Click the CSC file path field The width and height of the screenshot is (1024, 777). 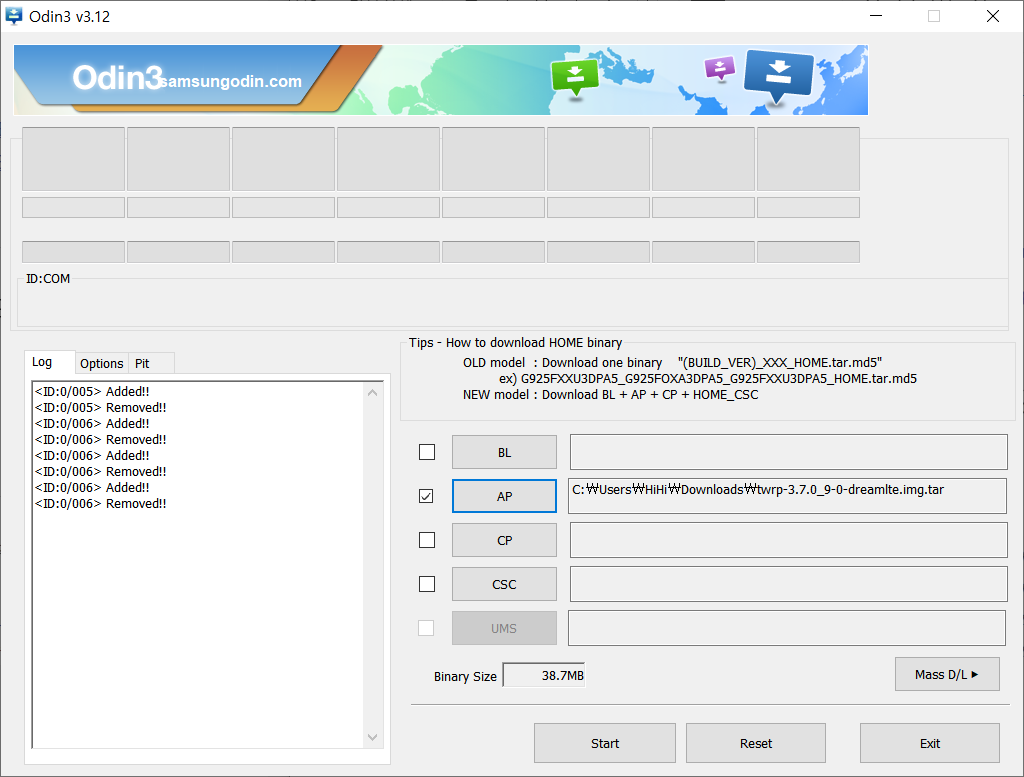click(788, 584)
